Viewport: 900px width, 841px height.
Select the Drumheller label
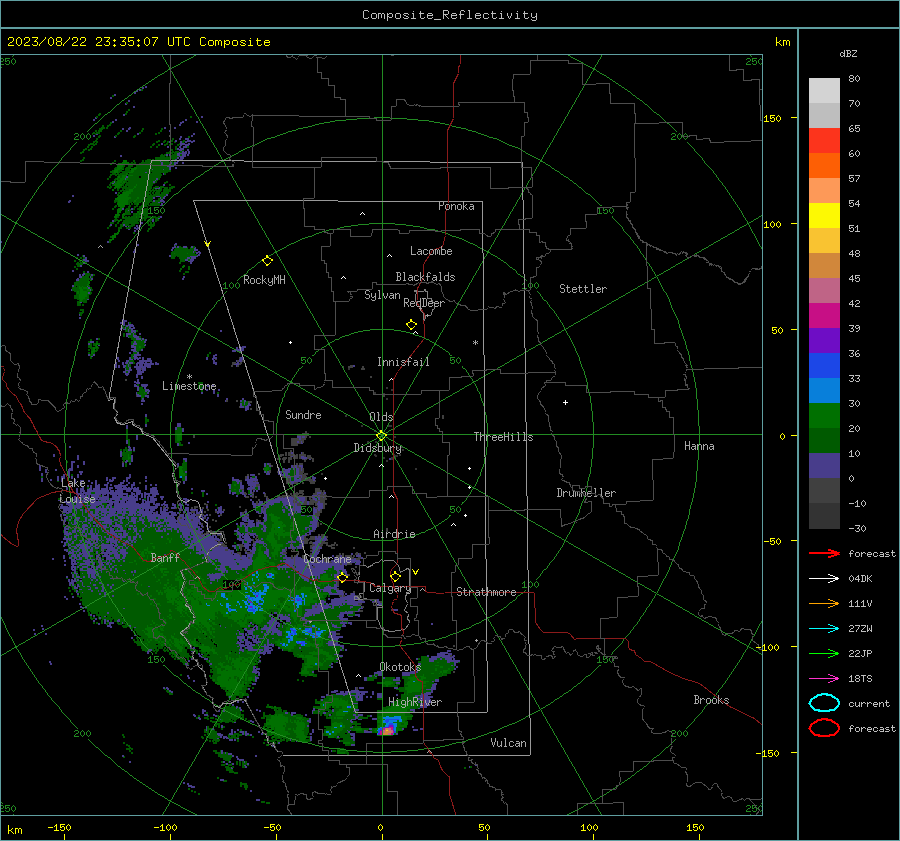pos(586,493)
